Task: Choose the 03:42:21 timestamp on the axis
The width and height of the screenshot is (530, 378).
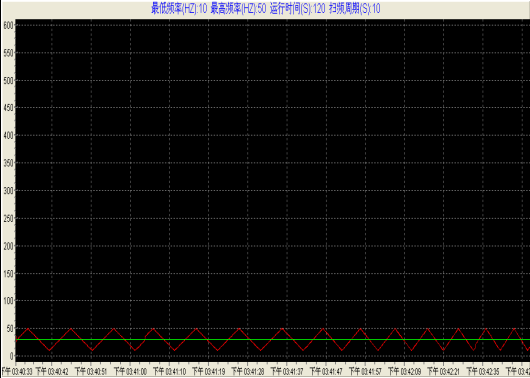Action: coord(444,372)
